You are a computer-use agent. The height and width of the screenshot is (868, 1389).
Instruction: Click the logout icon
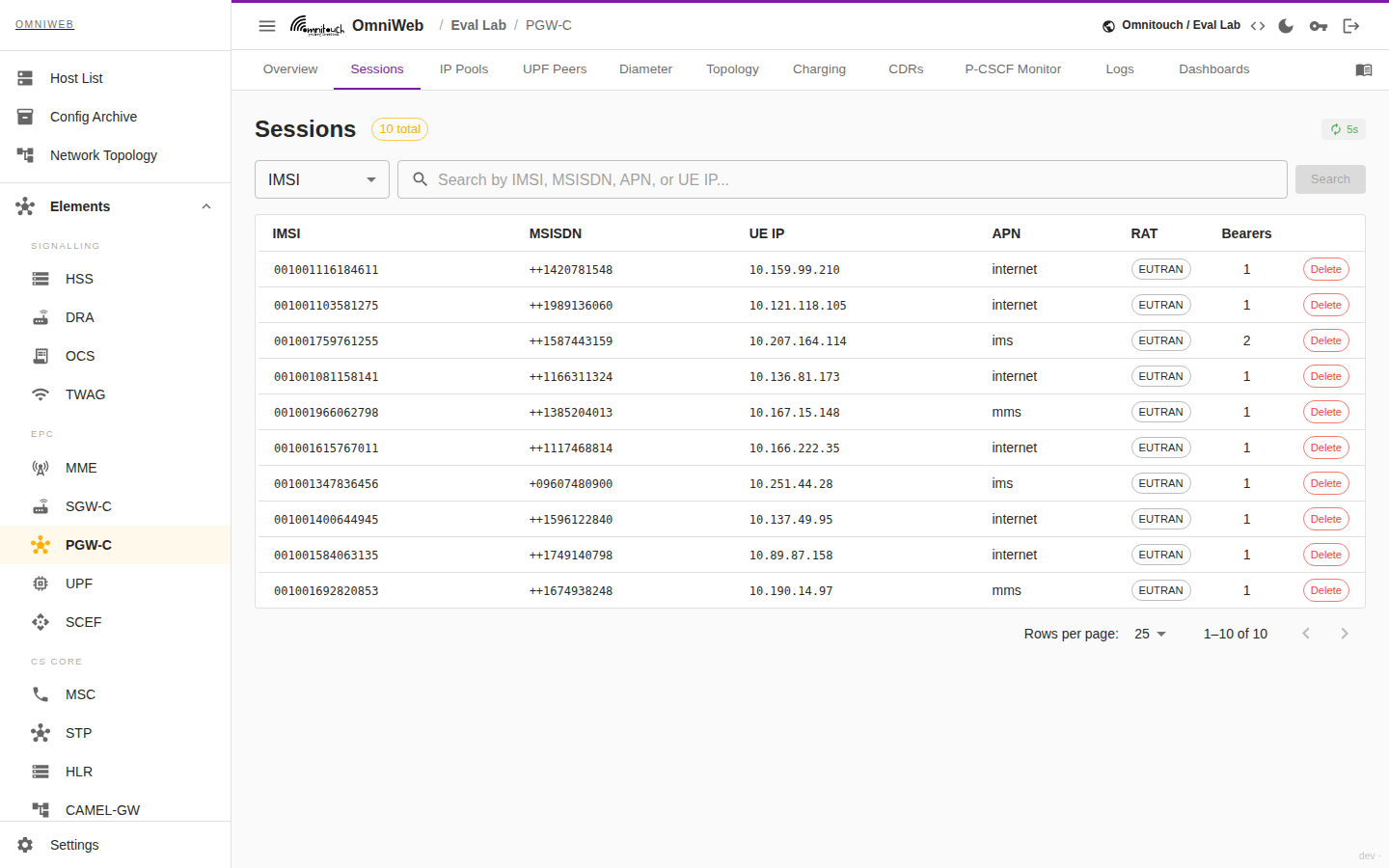click(x=1351, y=26)
